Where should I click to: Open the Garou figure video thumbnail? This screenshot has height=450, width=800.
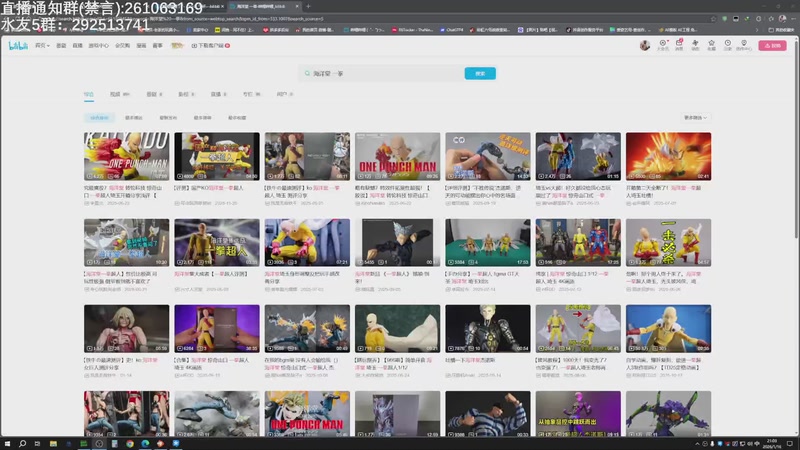tap(397, 242)
